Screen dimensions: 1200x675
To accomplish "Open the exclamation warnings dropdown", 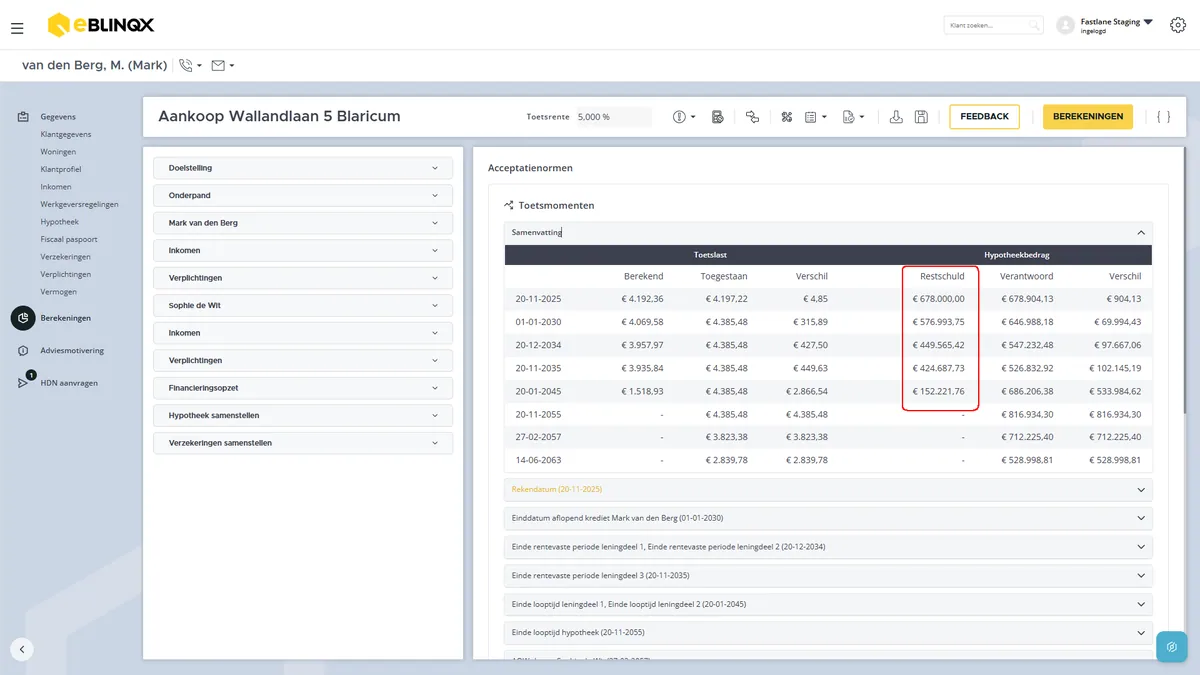I will (x=684, y=117).
